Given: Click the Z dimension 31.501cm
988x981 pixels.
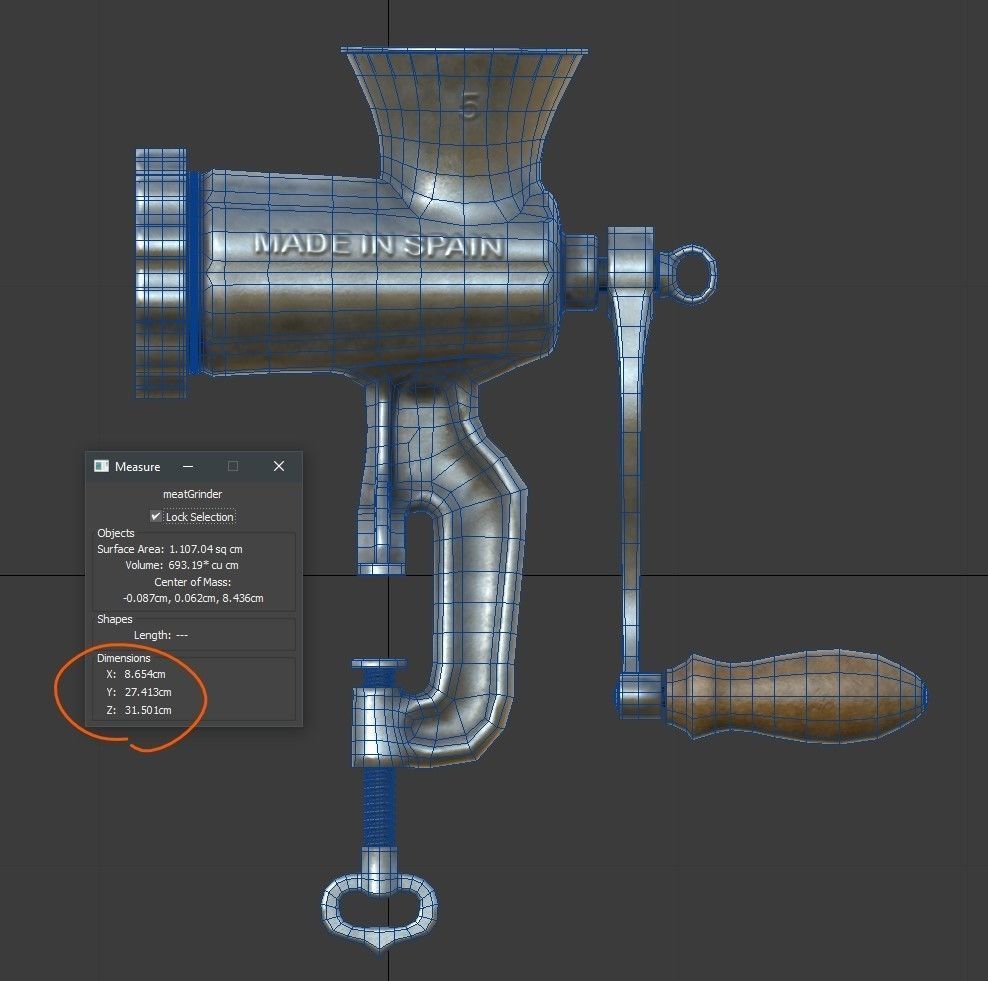Looking at the screenshot, I should click(x=148, y=710).
